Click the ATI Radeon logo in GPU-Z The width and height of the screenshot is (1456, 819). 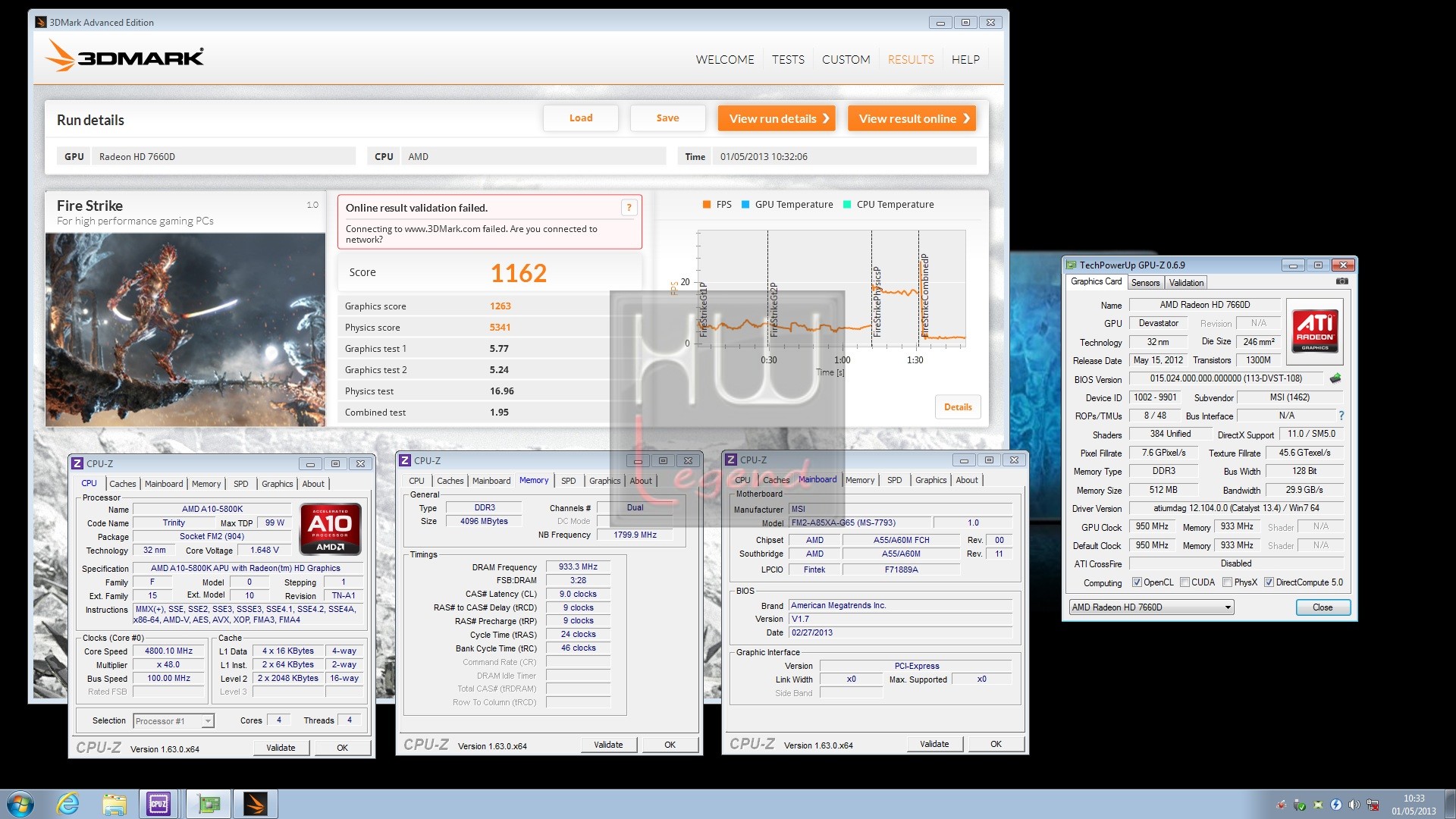coord(1315,331)
